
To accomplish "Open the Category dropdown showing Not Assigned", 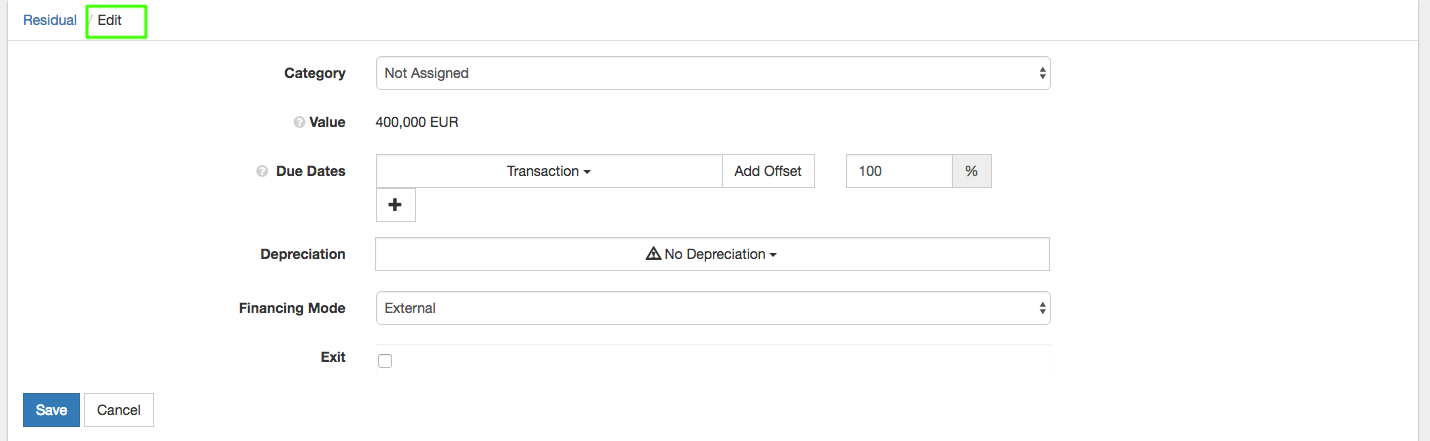I will (x=712, y=73).
